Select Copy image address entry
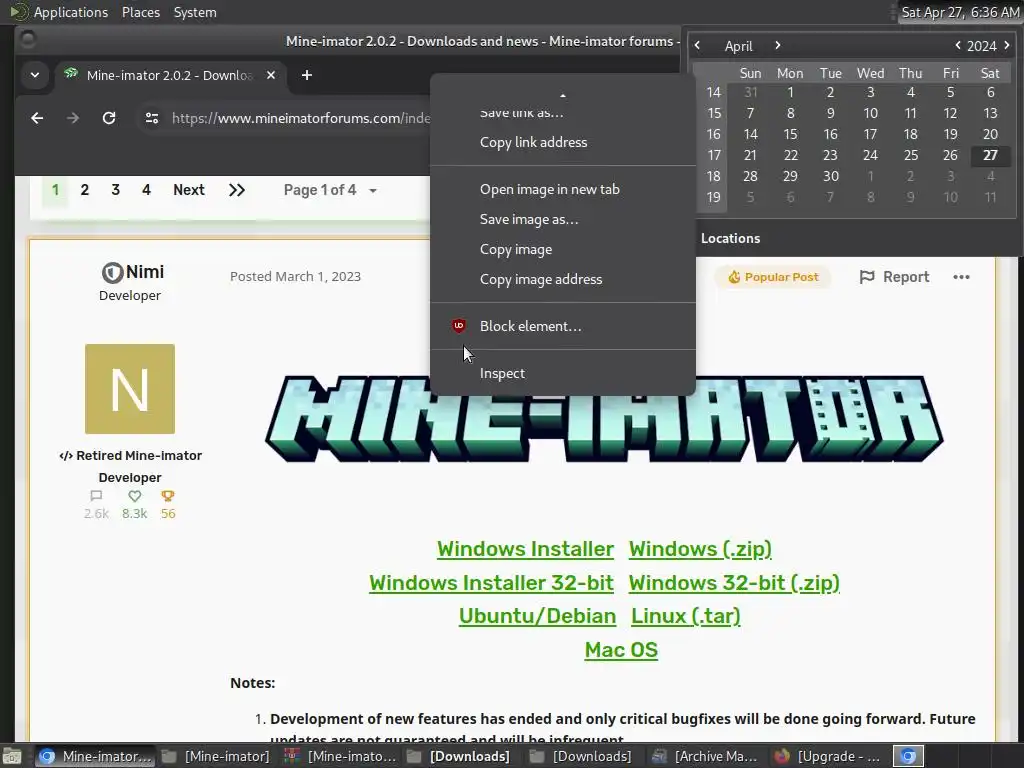 tap(562, 280)
